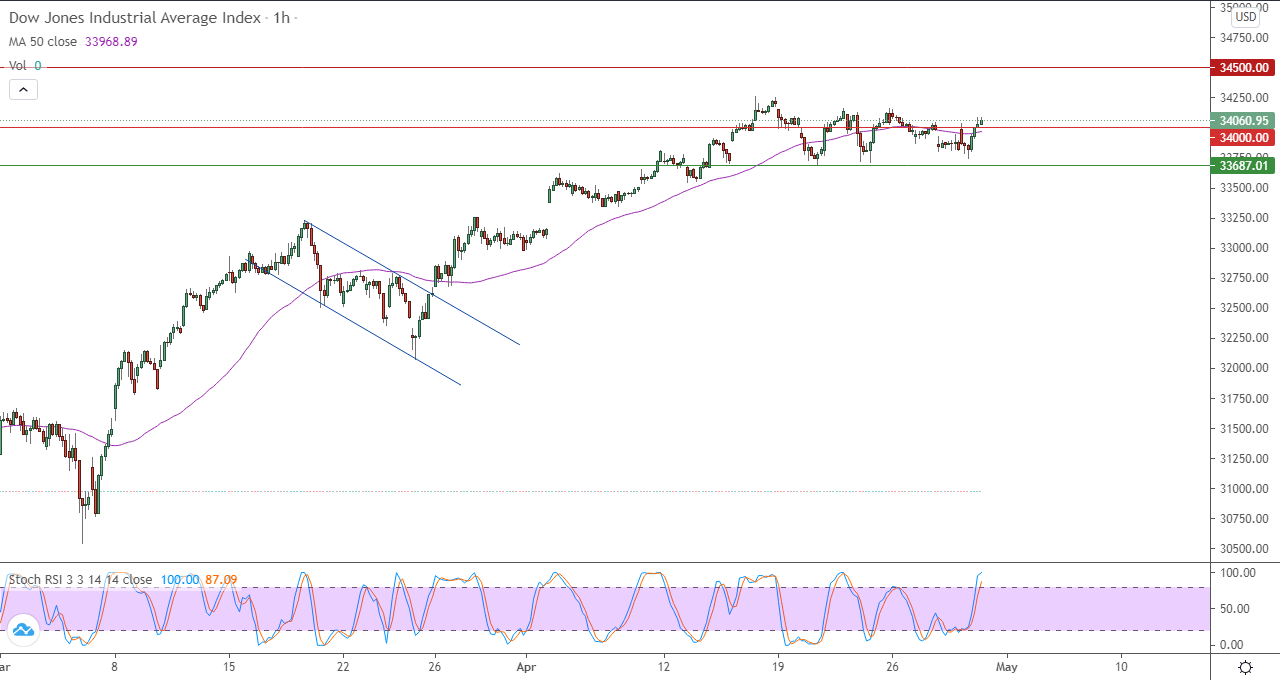Click the 26 April date label on time axis

(892, 666)
